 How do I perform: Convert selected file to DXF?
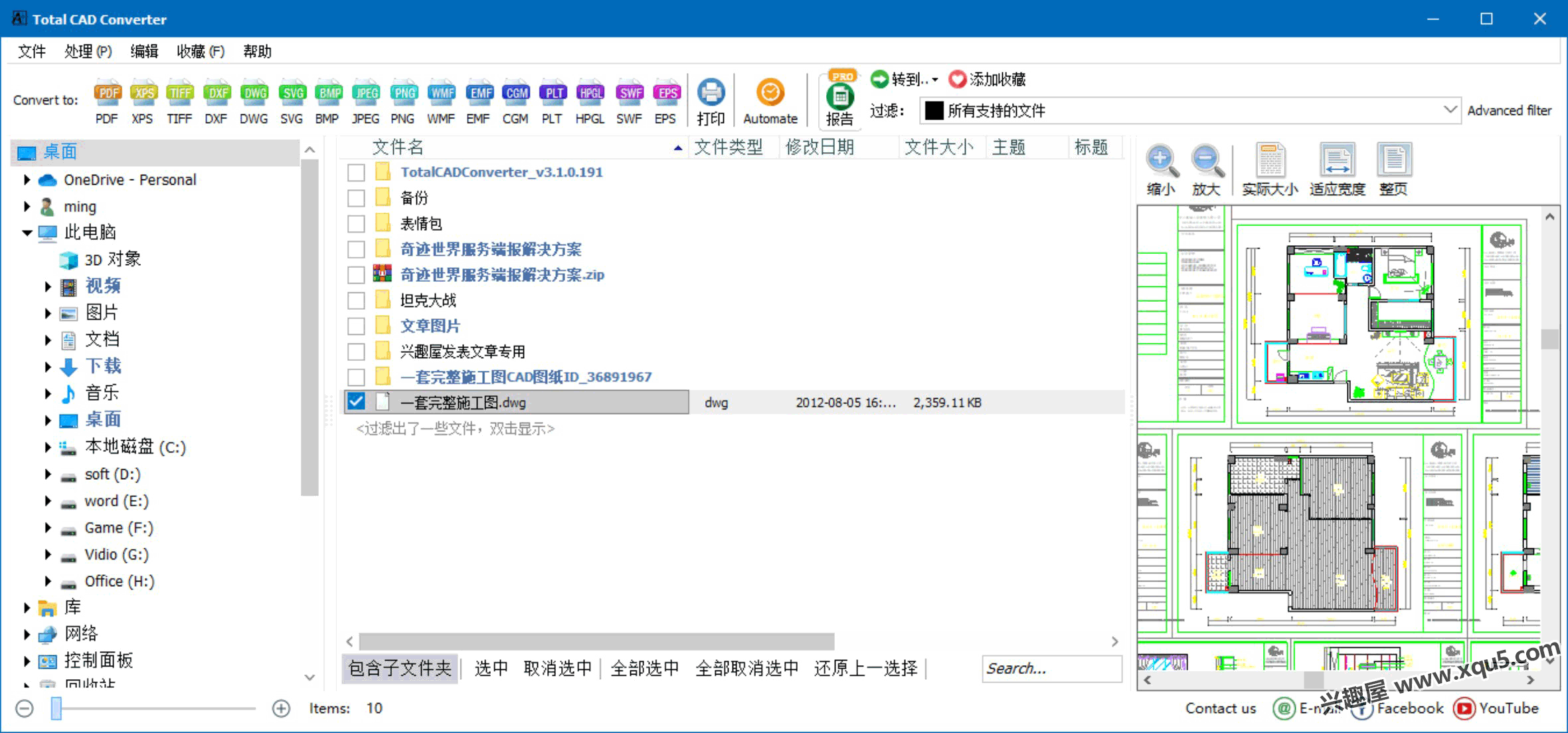(216, 102)
